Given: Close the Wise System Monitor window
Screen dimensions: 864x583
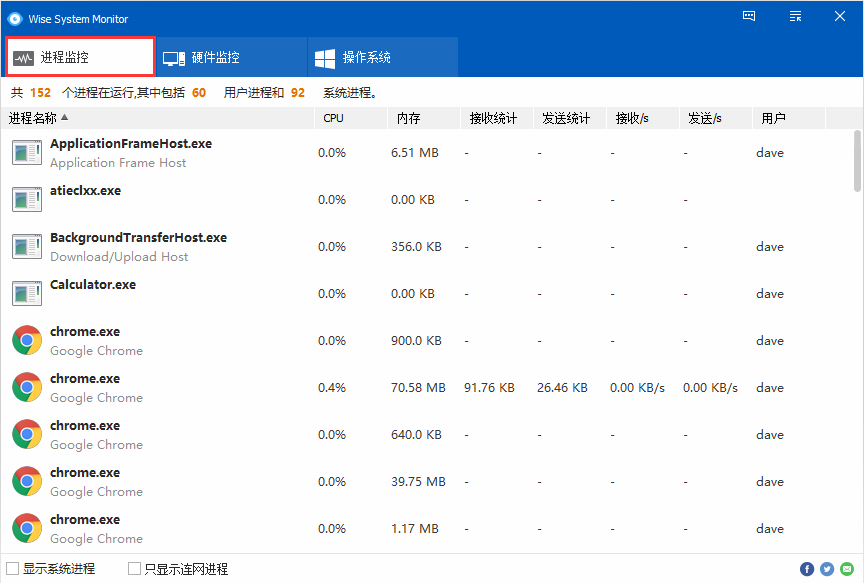Looking at the screenshot, I should coord(840,16).
